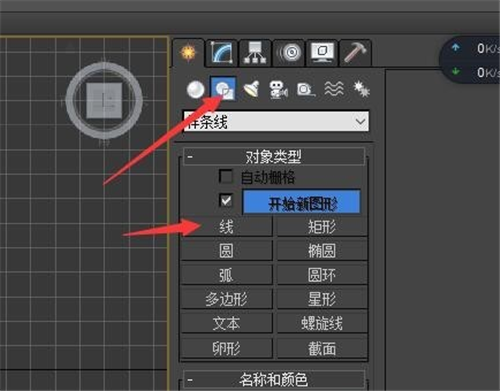Viewport: 500px width, 391px height.
Task: Select the Space Warps wave icon
Action: click(334, 89)
